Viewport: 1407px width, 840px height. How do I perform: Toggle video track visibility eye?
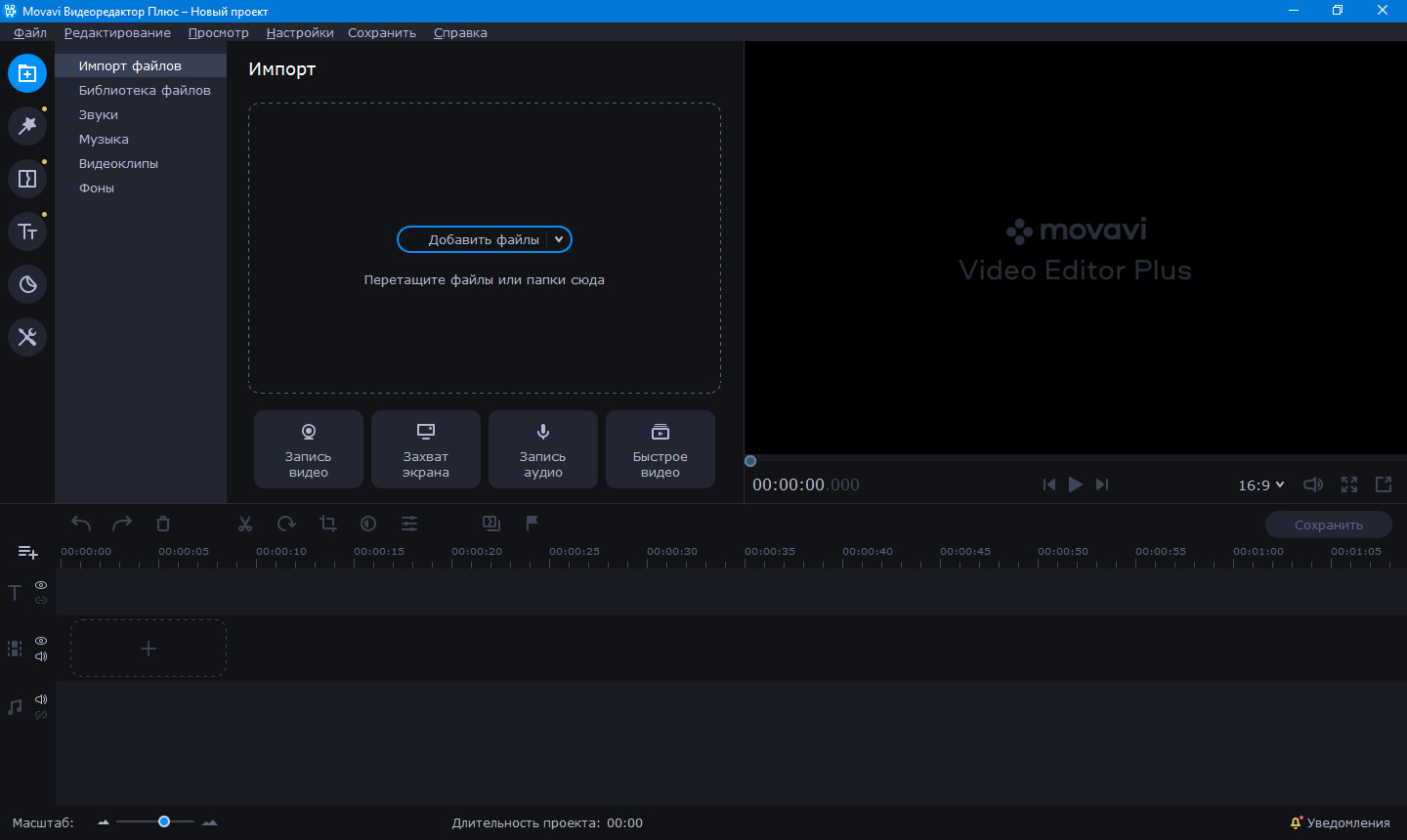41,641
